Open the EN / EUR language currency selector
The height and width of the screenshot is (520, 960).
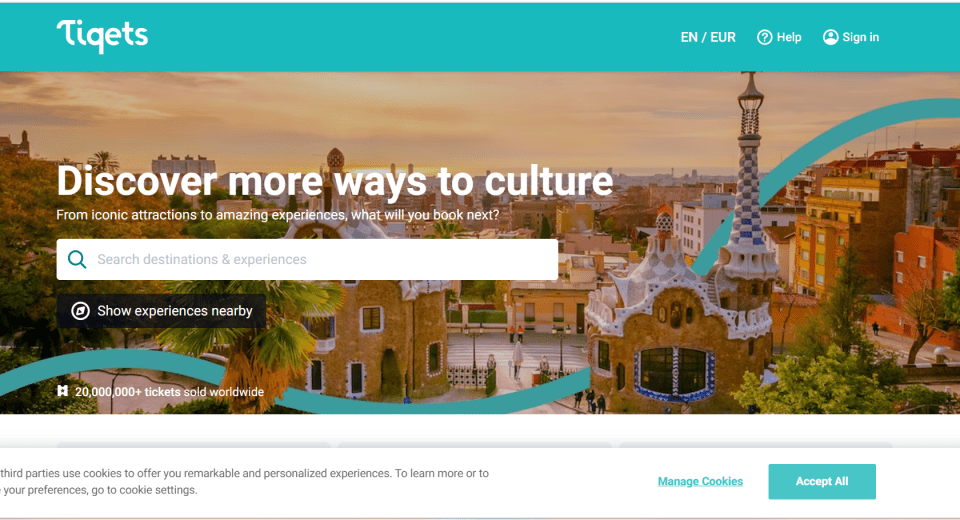708,37
